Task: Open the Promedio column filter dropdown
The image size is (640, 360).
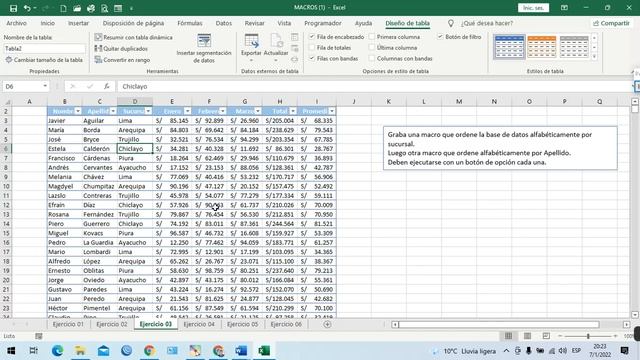Action: [x=332, y=111]
